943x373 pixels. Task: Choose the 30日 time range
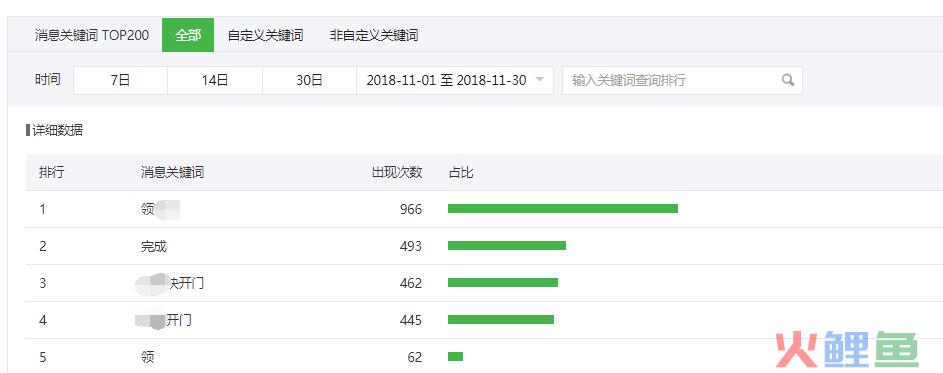pos(309,81)
